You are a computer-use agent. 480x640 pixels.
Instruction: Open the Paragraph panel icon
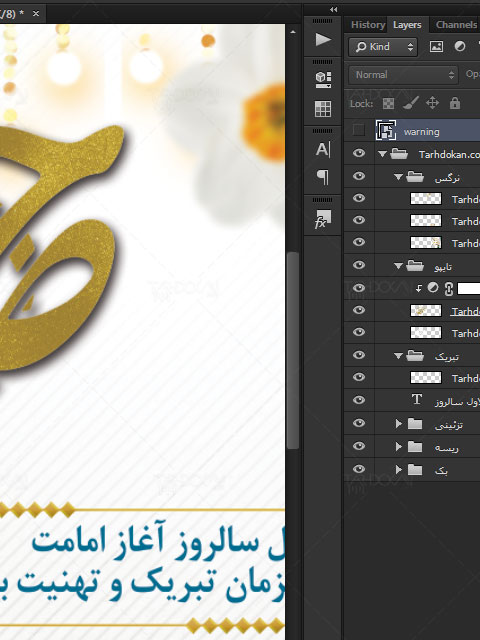323,177
